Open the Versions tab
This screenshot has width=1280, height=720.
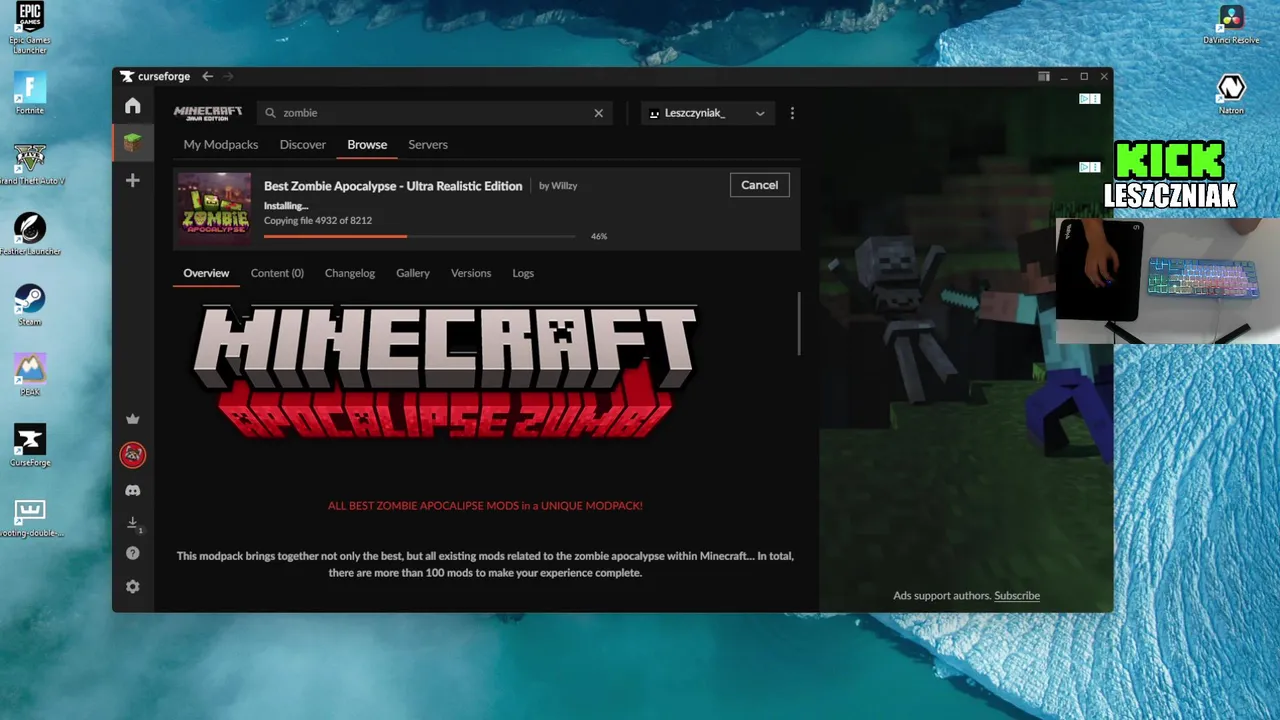[x=471, y=273]
